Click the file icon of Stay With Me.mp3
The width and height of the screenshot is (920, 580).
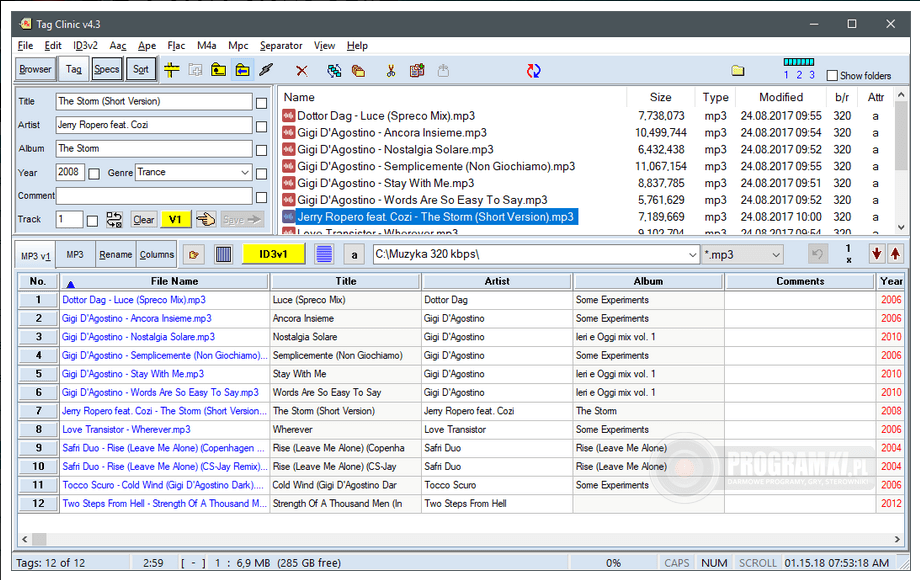(x=288, y=183)
